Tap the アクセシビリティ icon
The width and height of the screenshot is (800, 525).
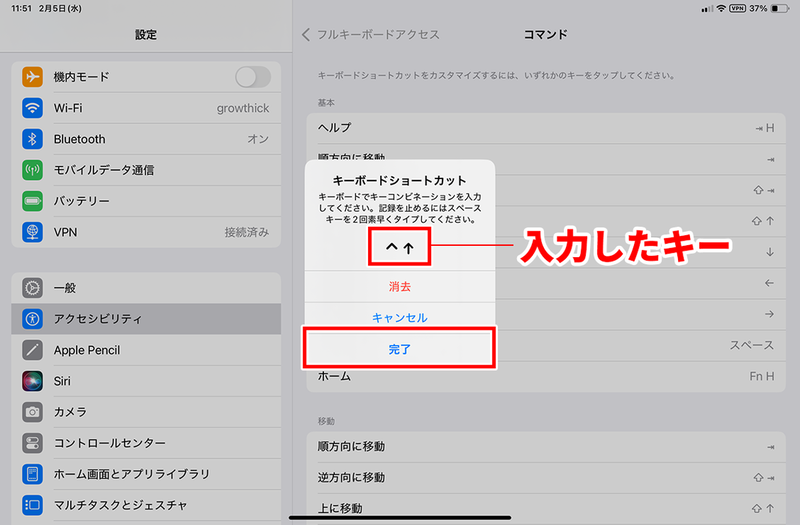[32, 319]
